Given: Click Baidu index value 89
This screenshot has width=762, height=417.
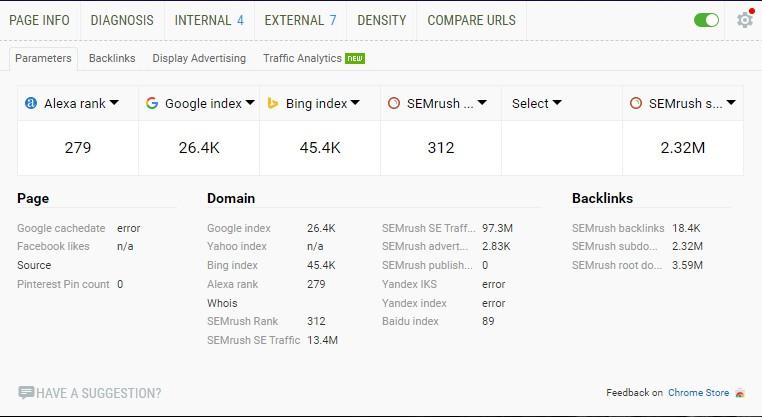Looking at the screenshot, I should pyautogui.click(x=488, y=321).
